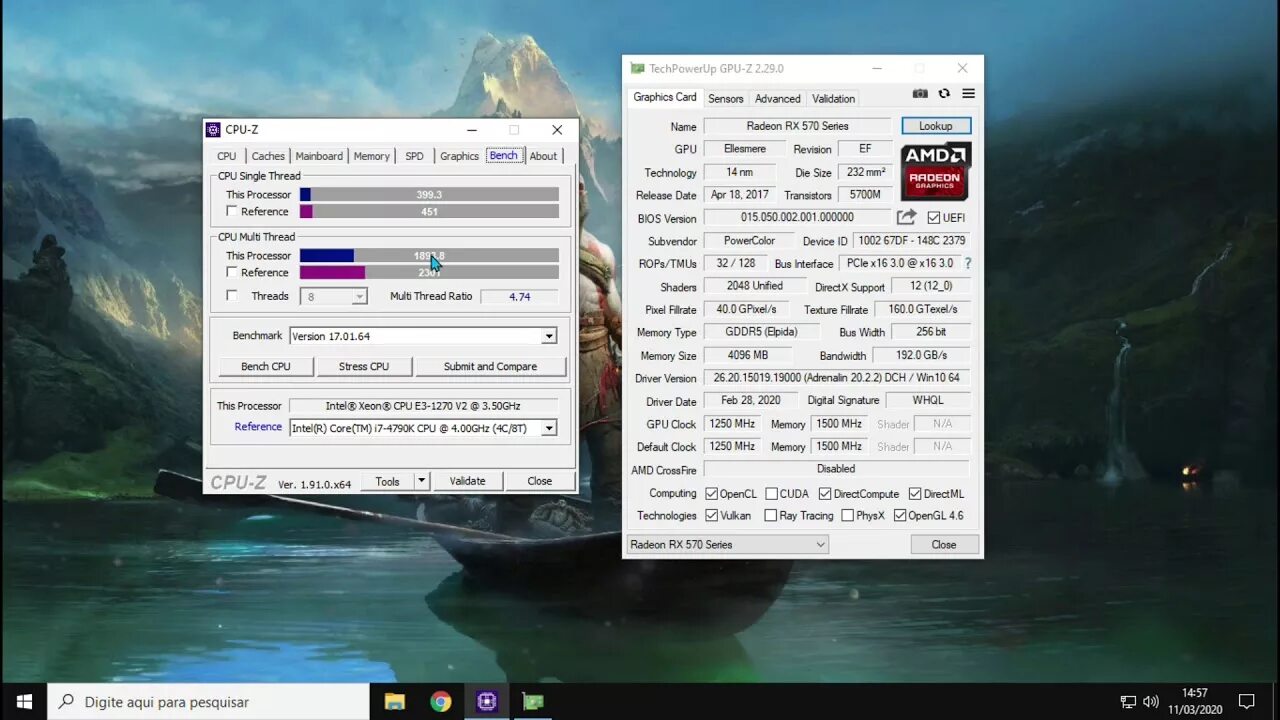1280x720 pixels.
Task: Click the Close button in CPU-Z
Action: tap(539, 481)
